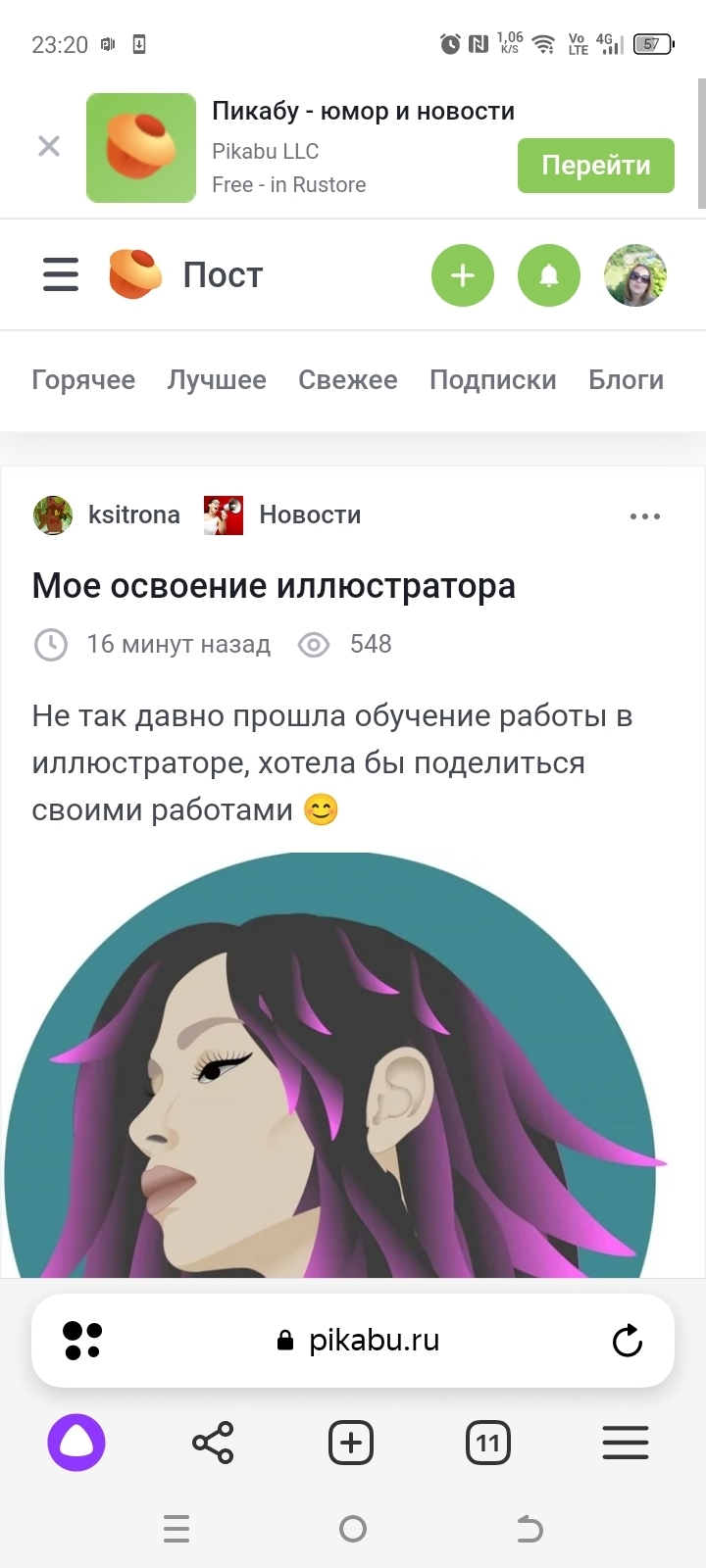This screenshot has width=706, height=1568.
Task: Switch to the Свежее tab
Action: coord(348,380)
